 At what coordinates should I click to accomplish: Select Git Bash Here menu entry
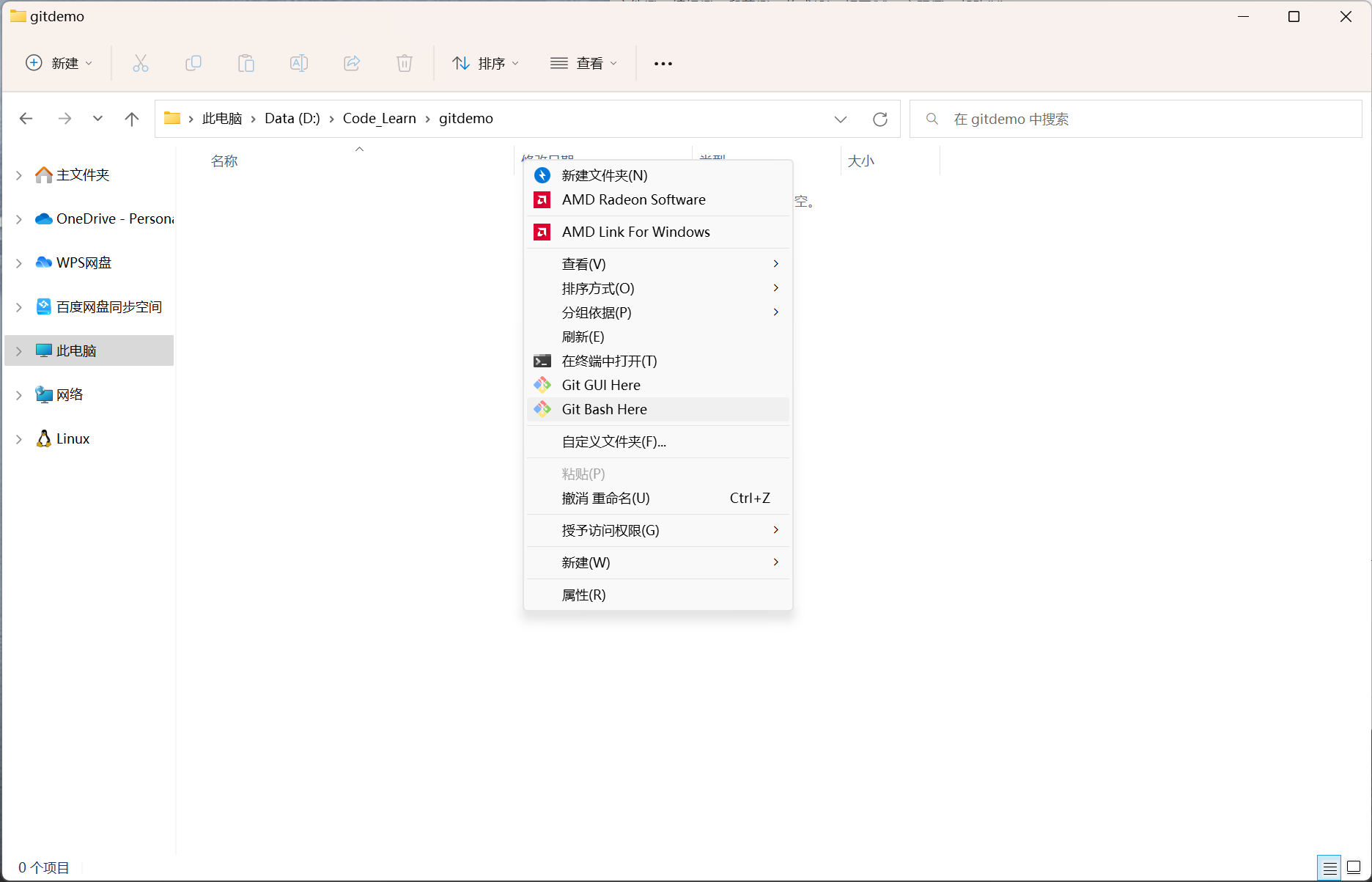point(658,409)
